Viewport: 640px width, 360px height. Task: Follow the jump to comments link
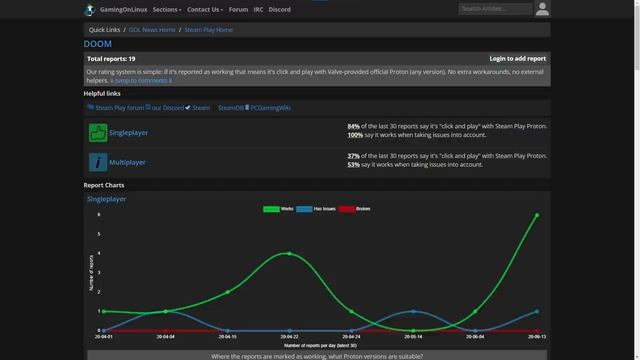[x=141, y=81]
